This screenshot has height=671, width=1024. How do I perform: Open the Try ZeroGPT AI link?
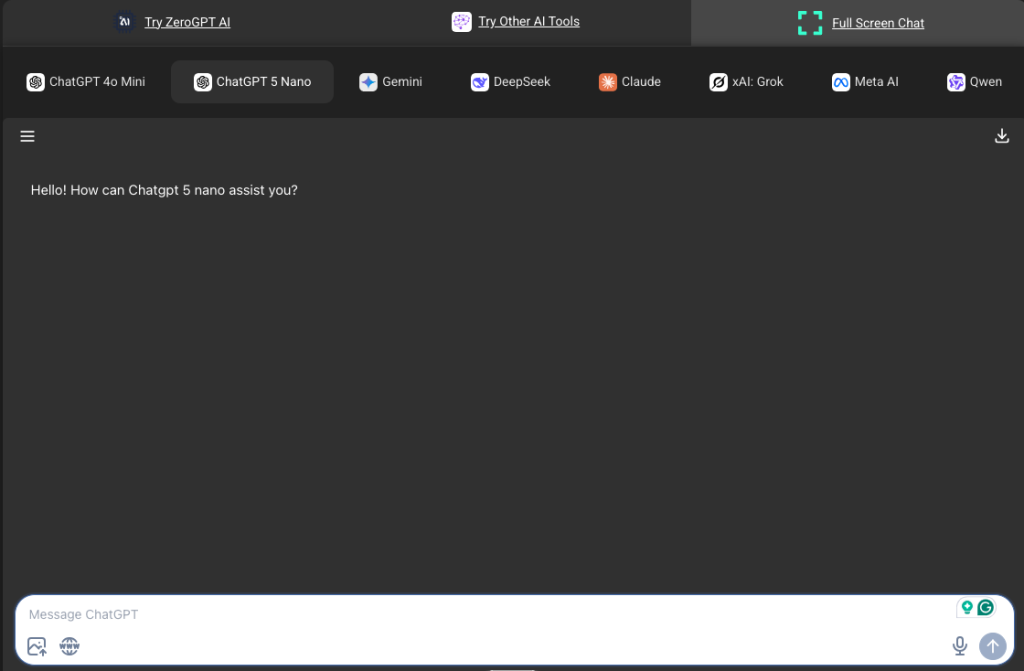187,22
